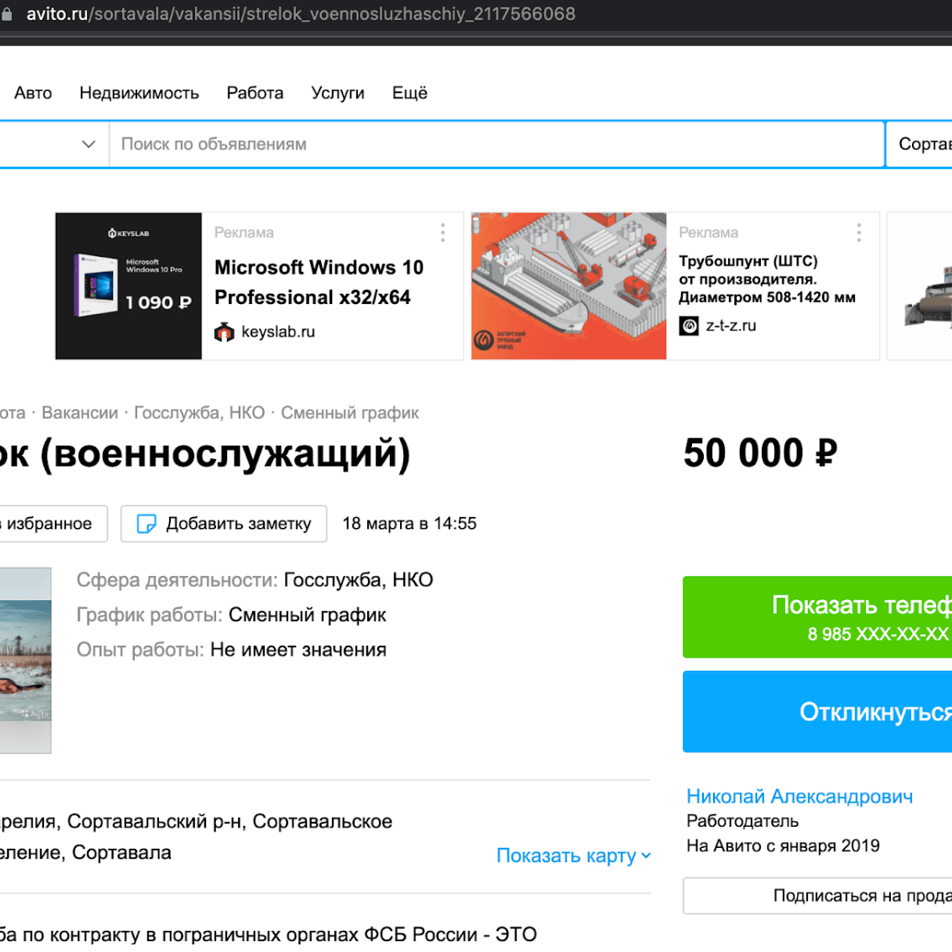This screenshot has width=952, height=952.
Task: Open the Трубошпунт ad illustration
Action: pos(569,286)
